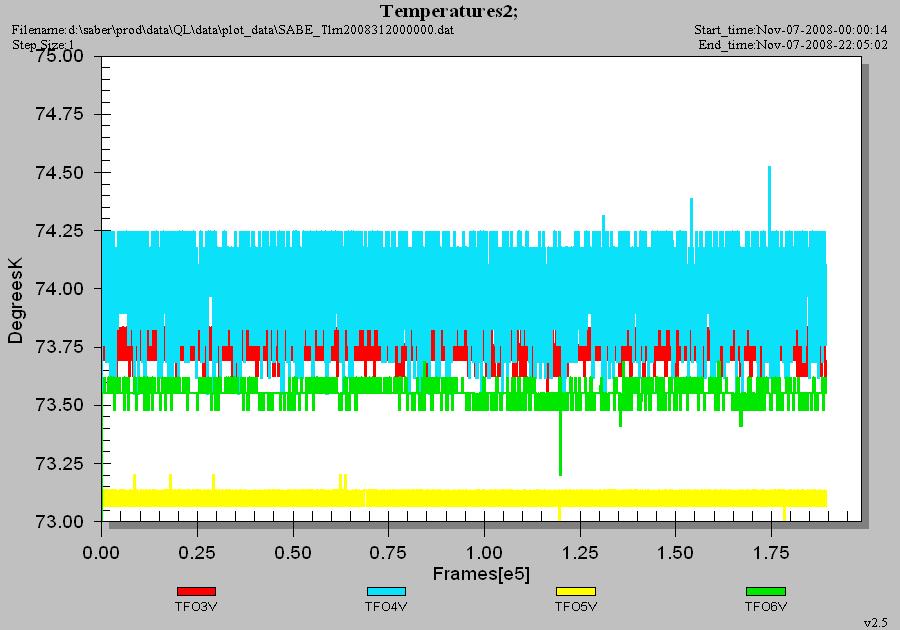Click the 0.75 x-axis tick label
This screenshot has width=900, height=630.
coord(389,553)
